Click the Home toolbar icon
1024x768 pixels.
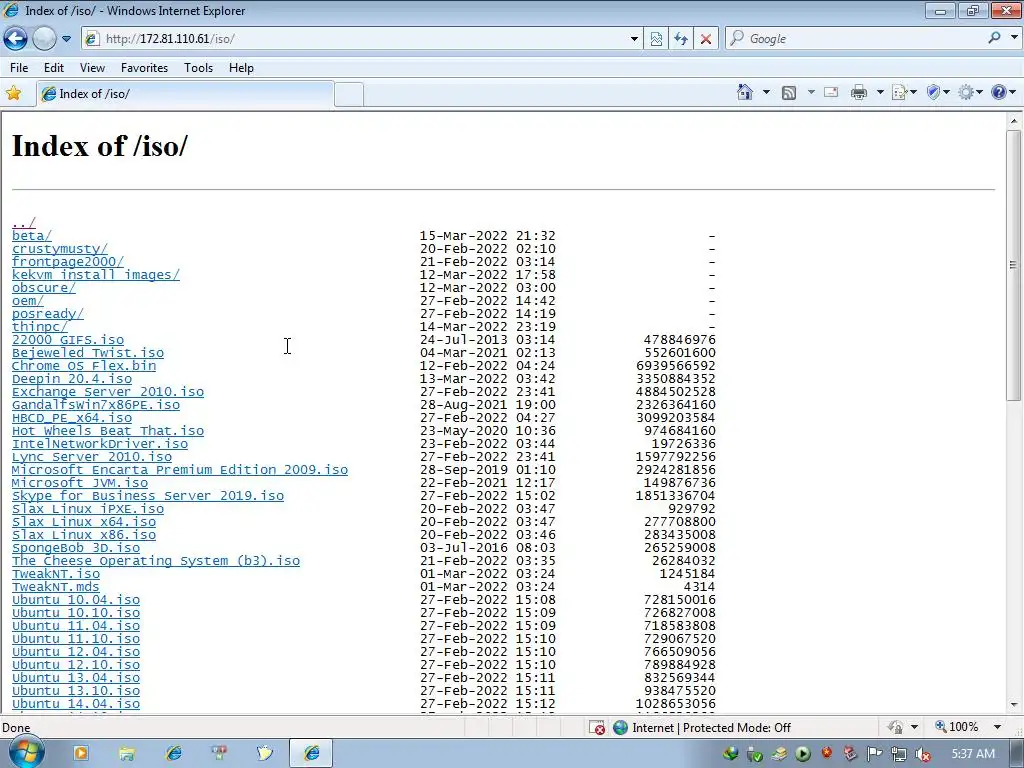click(745, 92)
